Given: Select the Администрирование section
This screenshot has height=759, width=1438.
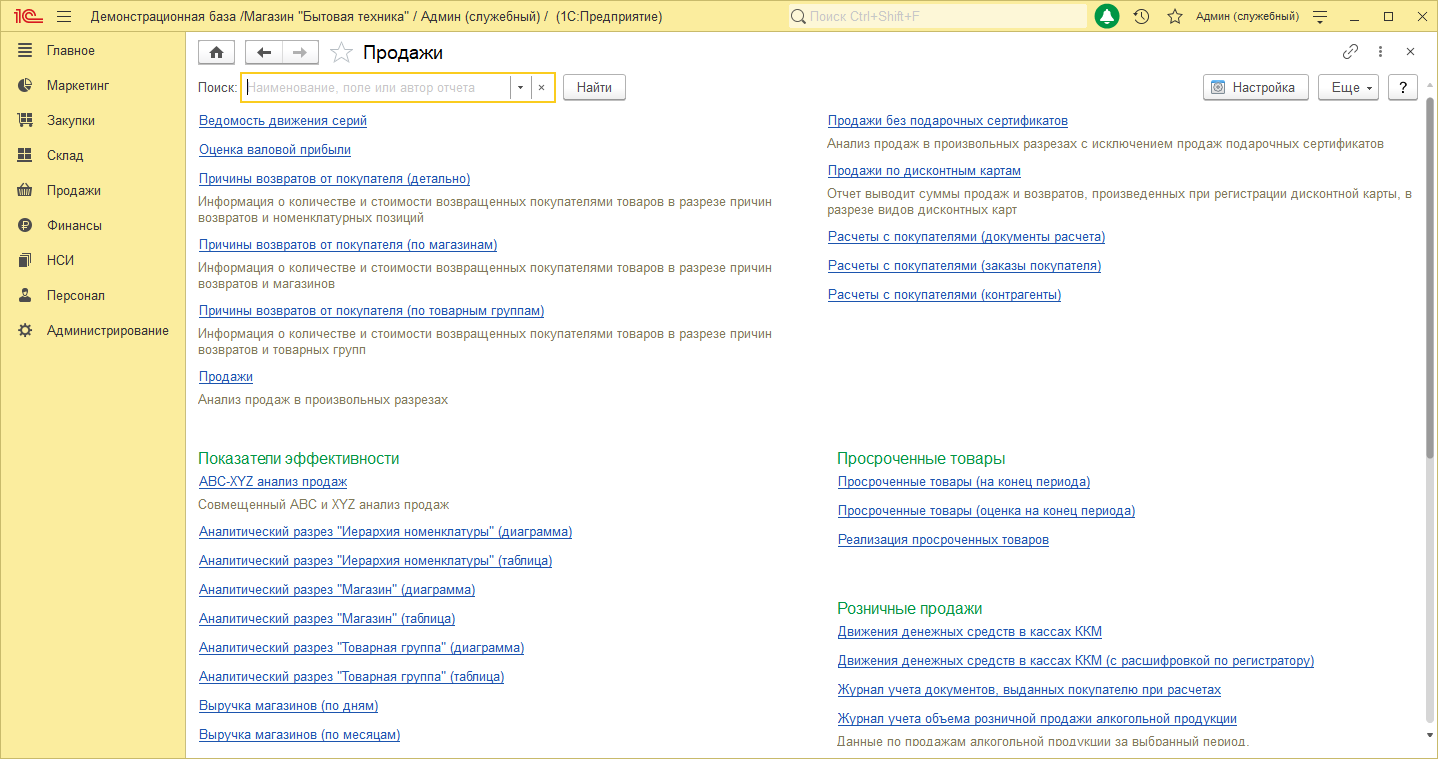Looking at the screenshot, I should 108,330.
